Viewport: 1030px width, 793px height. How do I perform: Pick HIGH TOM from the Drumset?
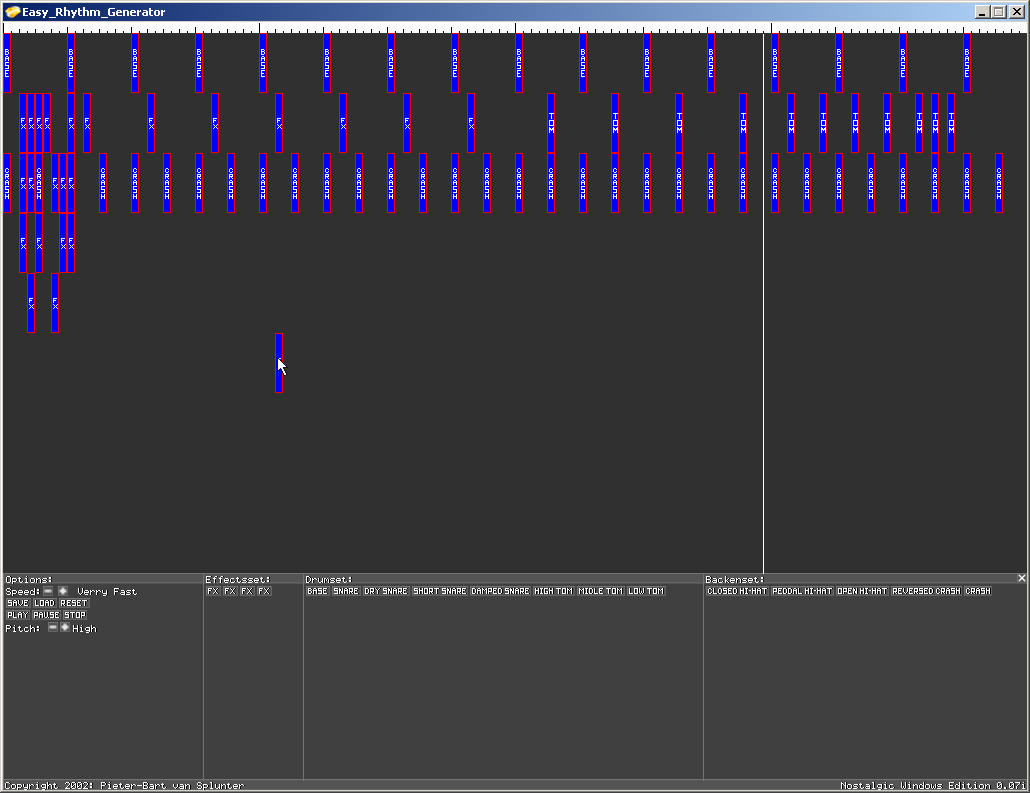(x=553, y=591)
